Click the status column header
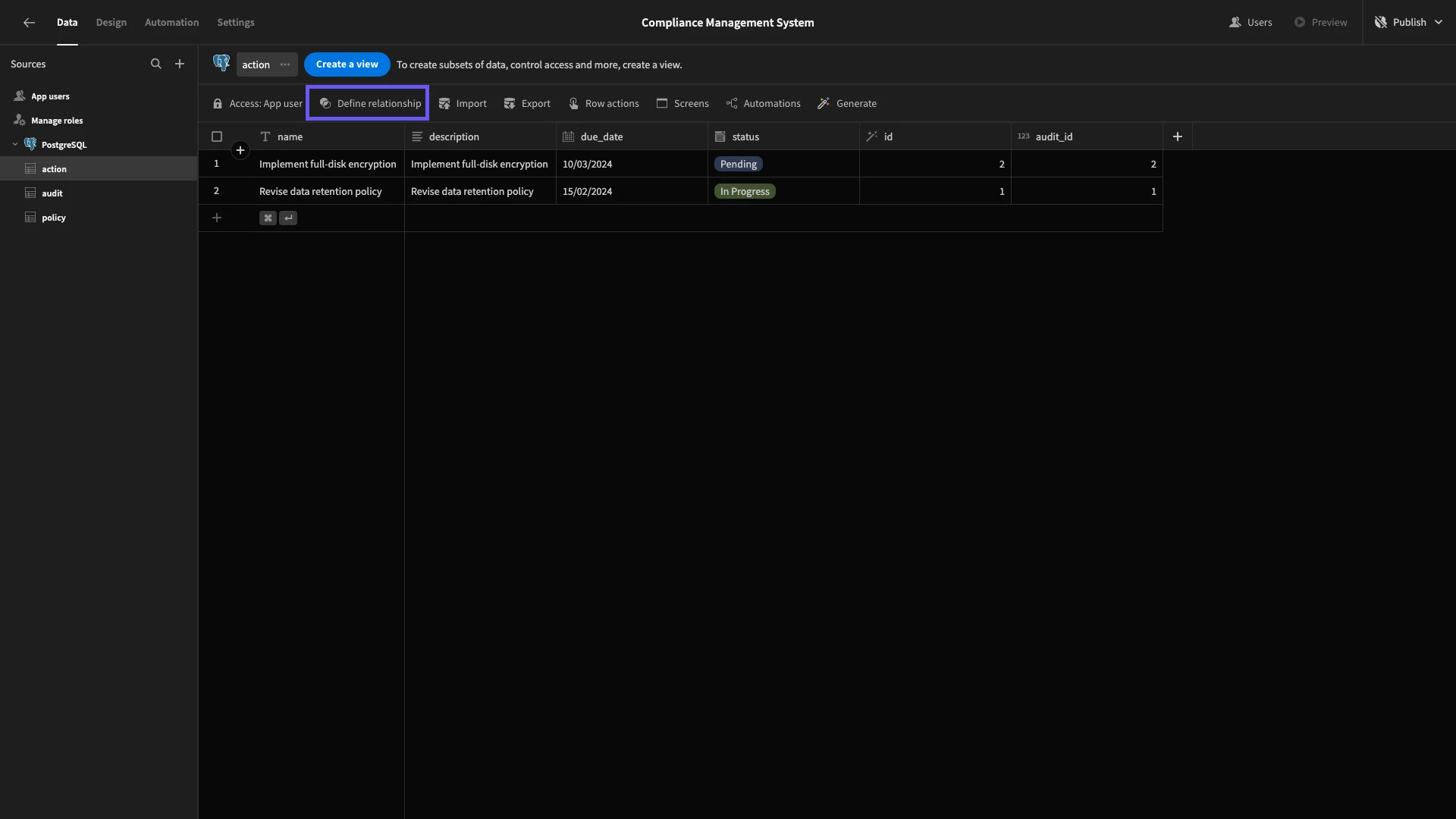The image size is (1456, 819). point(783,136)
